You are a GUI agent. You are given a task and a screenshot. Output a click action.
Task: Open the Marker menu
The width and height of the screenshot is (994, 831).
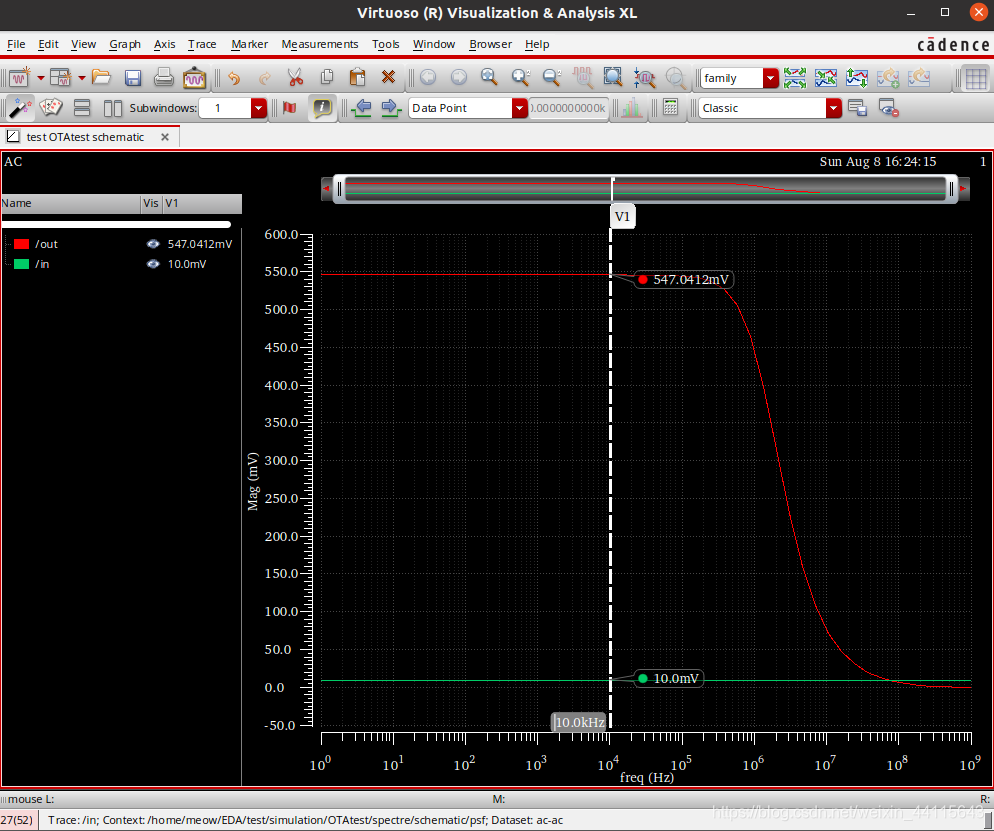click(x=249, y=44)
